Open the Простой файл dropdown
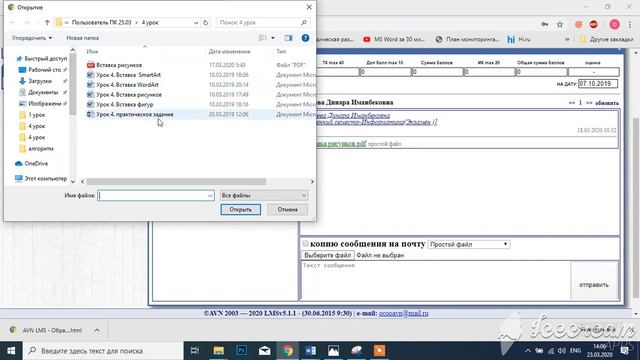This screenshot has height=360, width=640. [469, 244]
